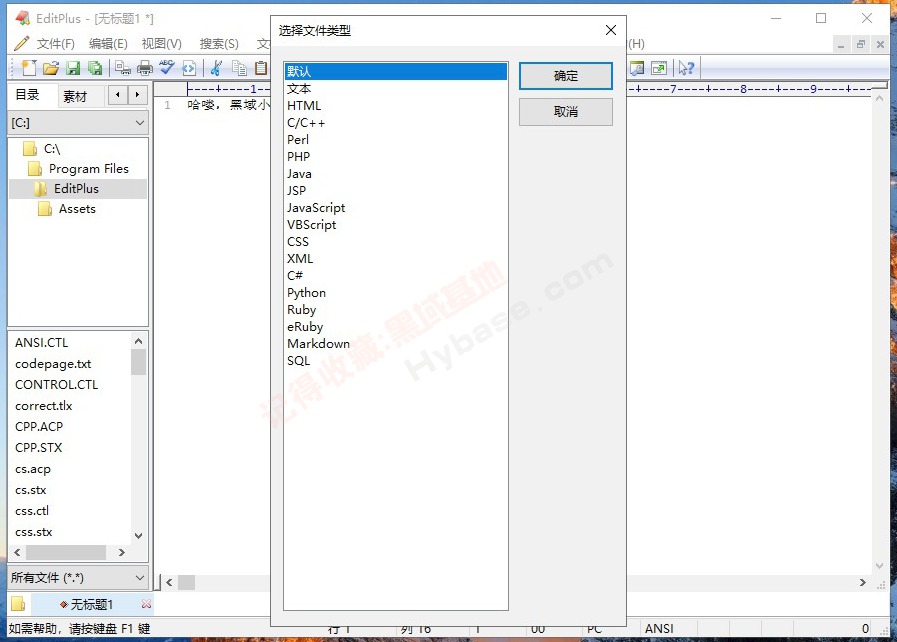Click the Print printer icon
897x642 pixels.
click(145, 68)
